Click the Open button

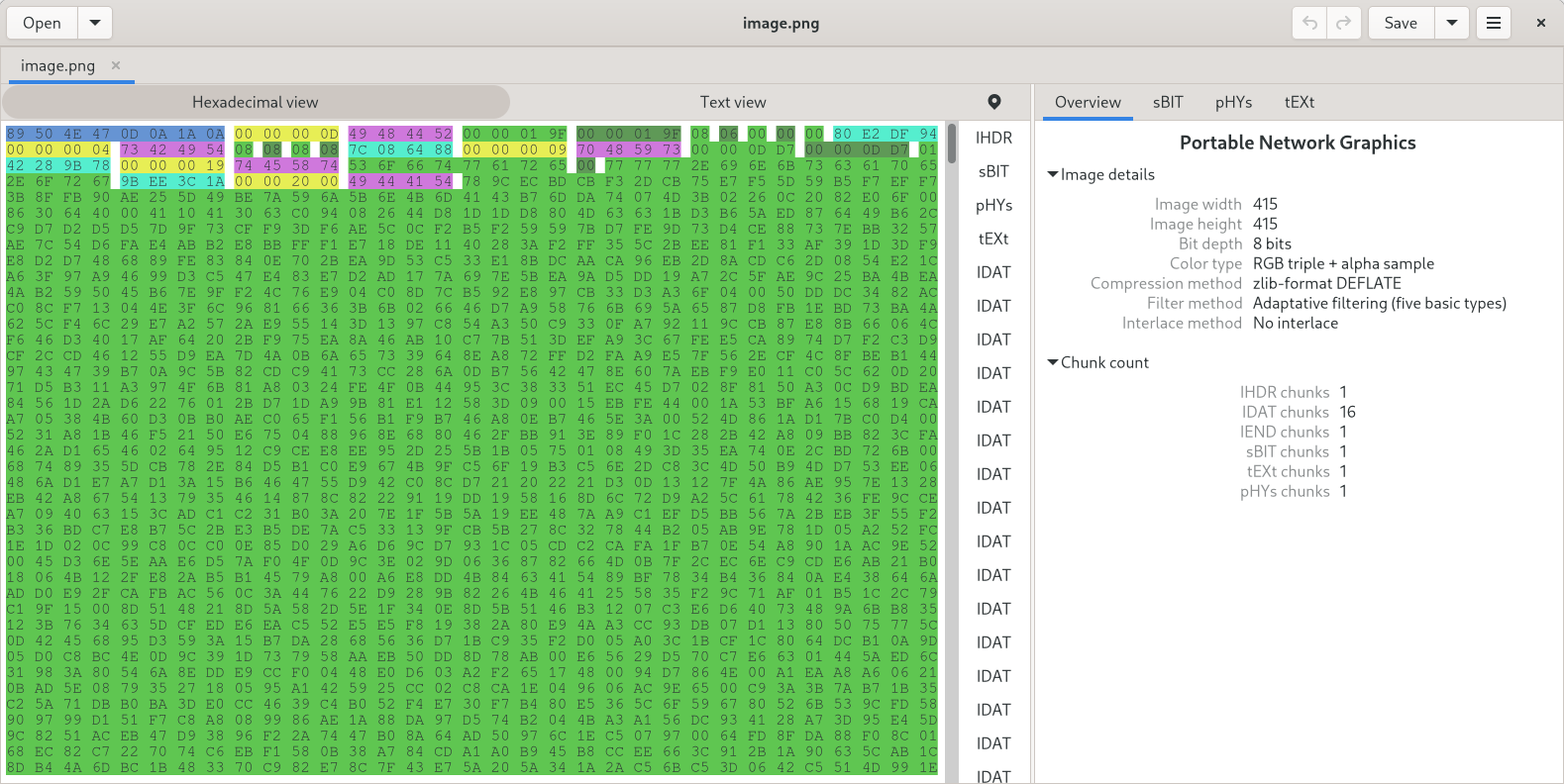[42, 23]
